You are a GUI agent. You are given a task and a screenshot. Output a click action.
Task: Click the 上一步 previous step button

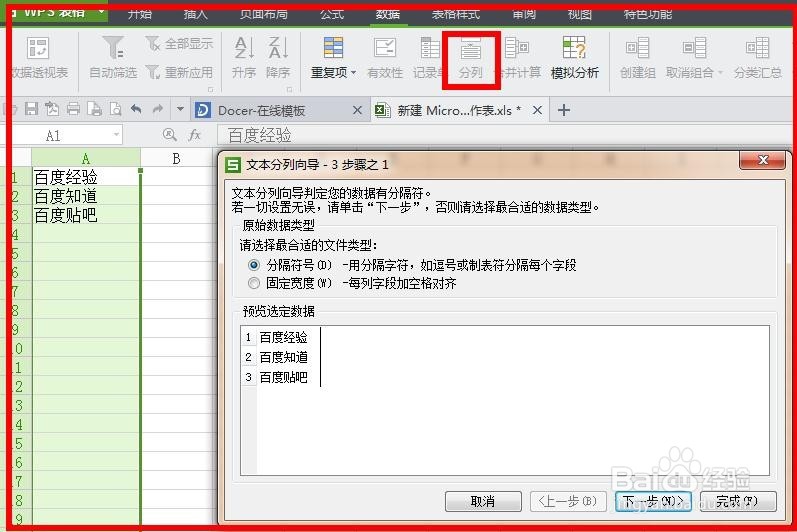coord(568,501)
